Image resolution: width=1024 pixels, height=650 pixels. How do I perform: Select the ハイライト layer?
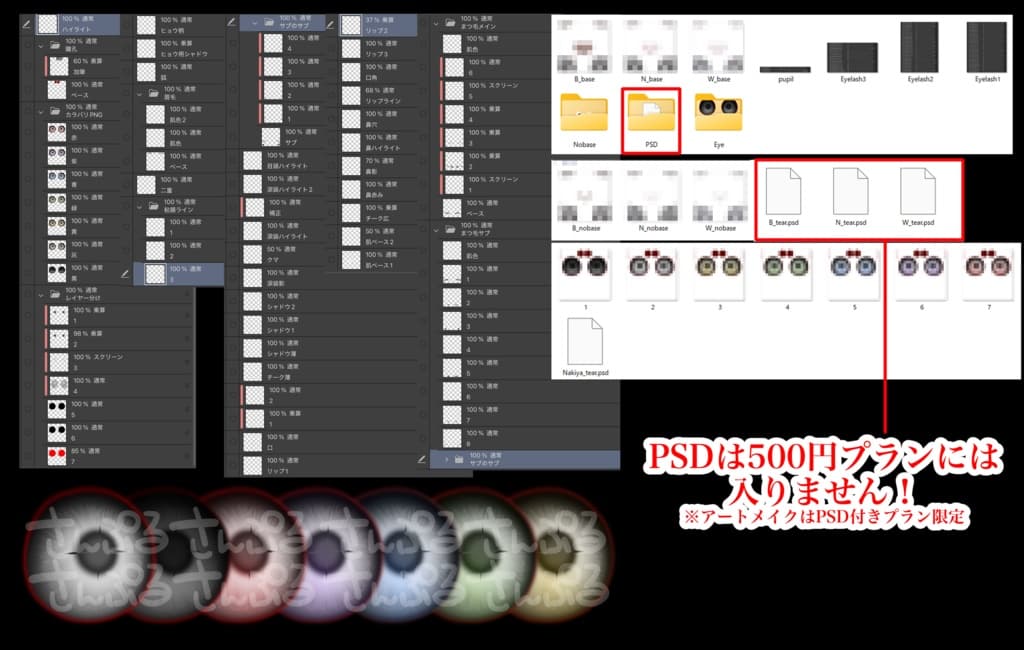click(78, 25)
